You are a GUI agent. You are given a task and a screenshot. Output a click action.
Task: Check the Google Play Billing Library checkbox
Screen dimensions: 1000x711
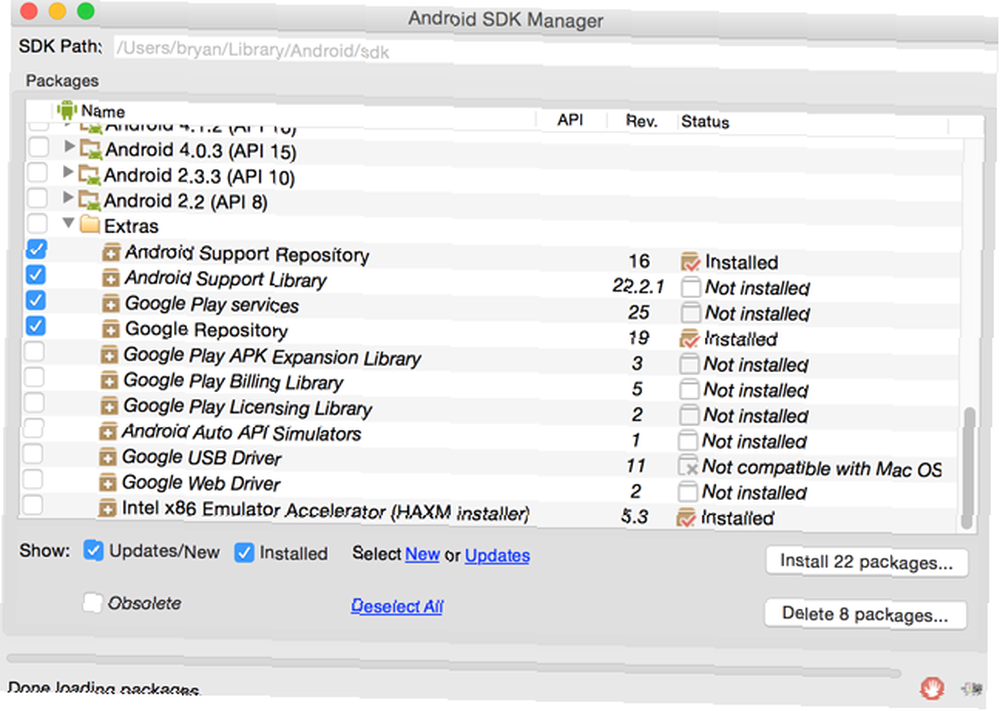click(x=34, y=377)
